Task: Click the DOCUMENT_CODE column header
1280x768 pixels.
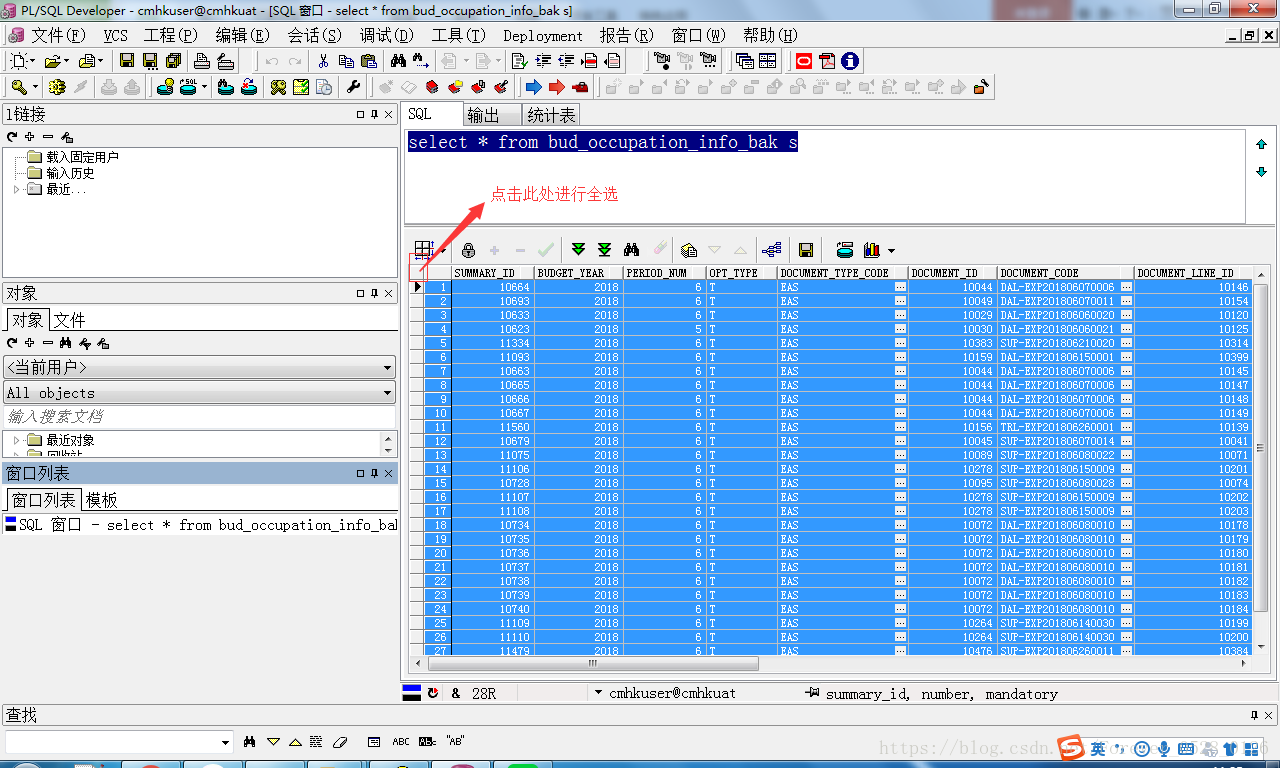Action: pos(1065,273)
